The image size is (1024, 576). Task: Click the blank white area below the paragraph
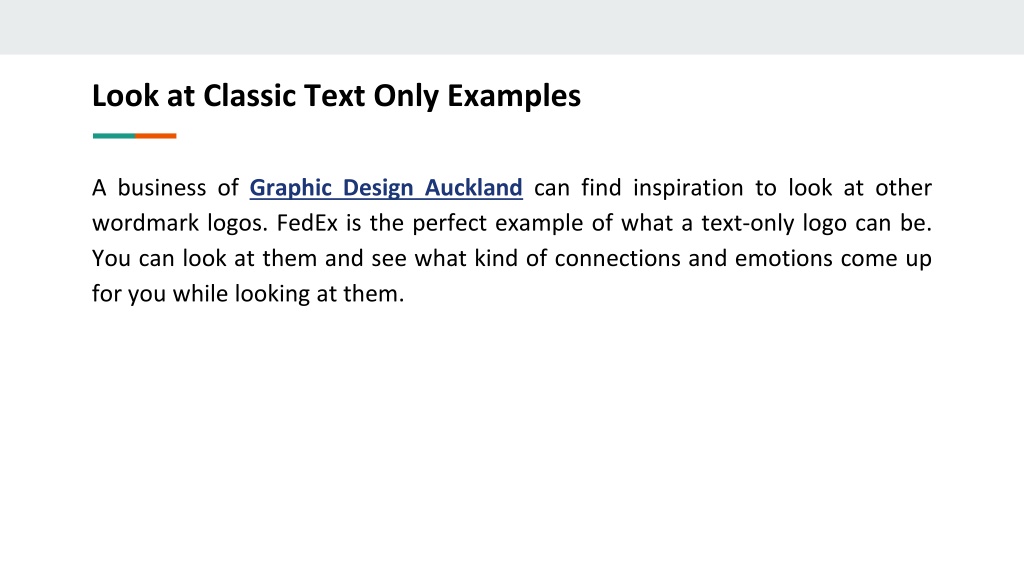pos(512,438)
